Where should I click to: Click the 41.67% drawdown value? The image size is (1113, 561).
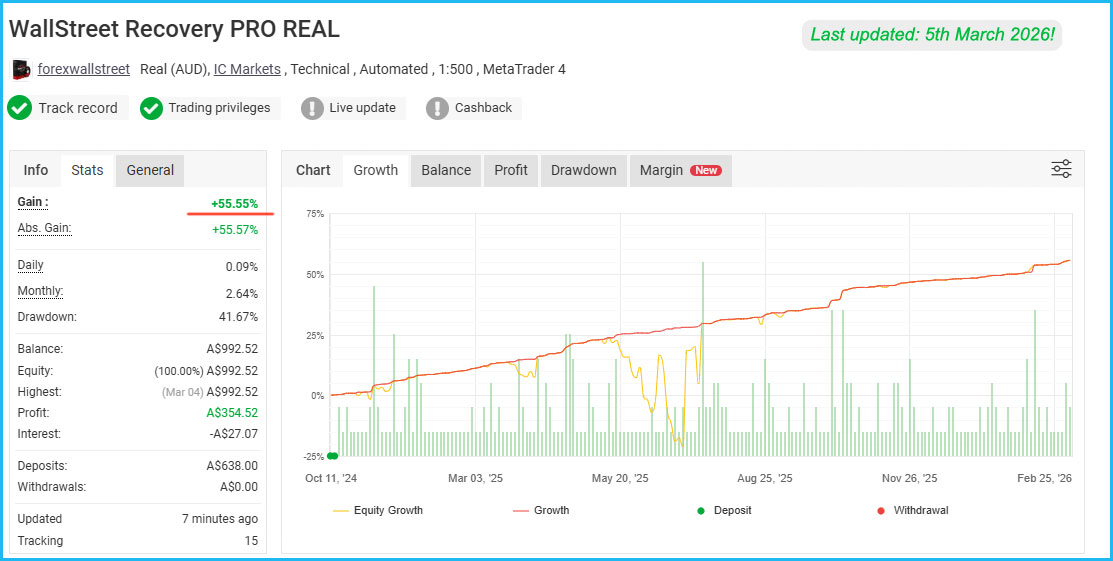(x=238, y=317)
